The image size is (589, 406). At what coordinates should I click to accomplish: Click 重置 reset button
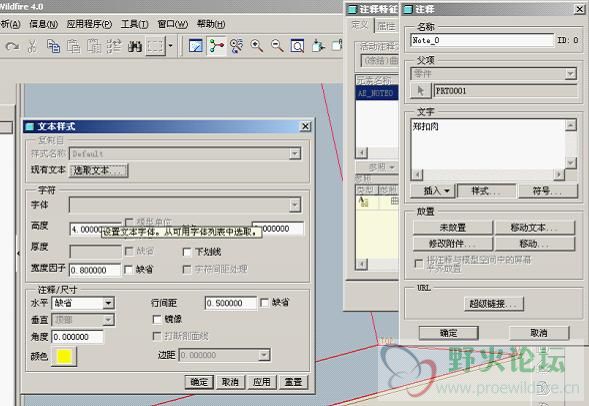point(293,382)
